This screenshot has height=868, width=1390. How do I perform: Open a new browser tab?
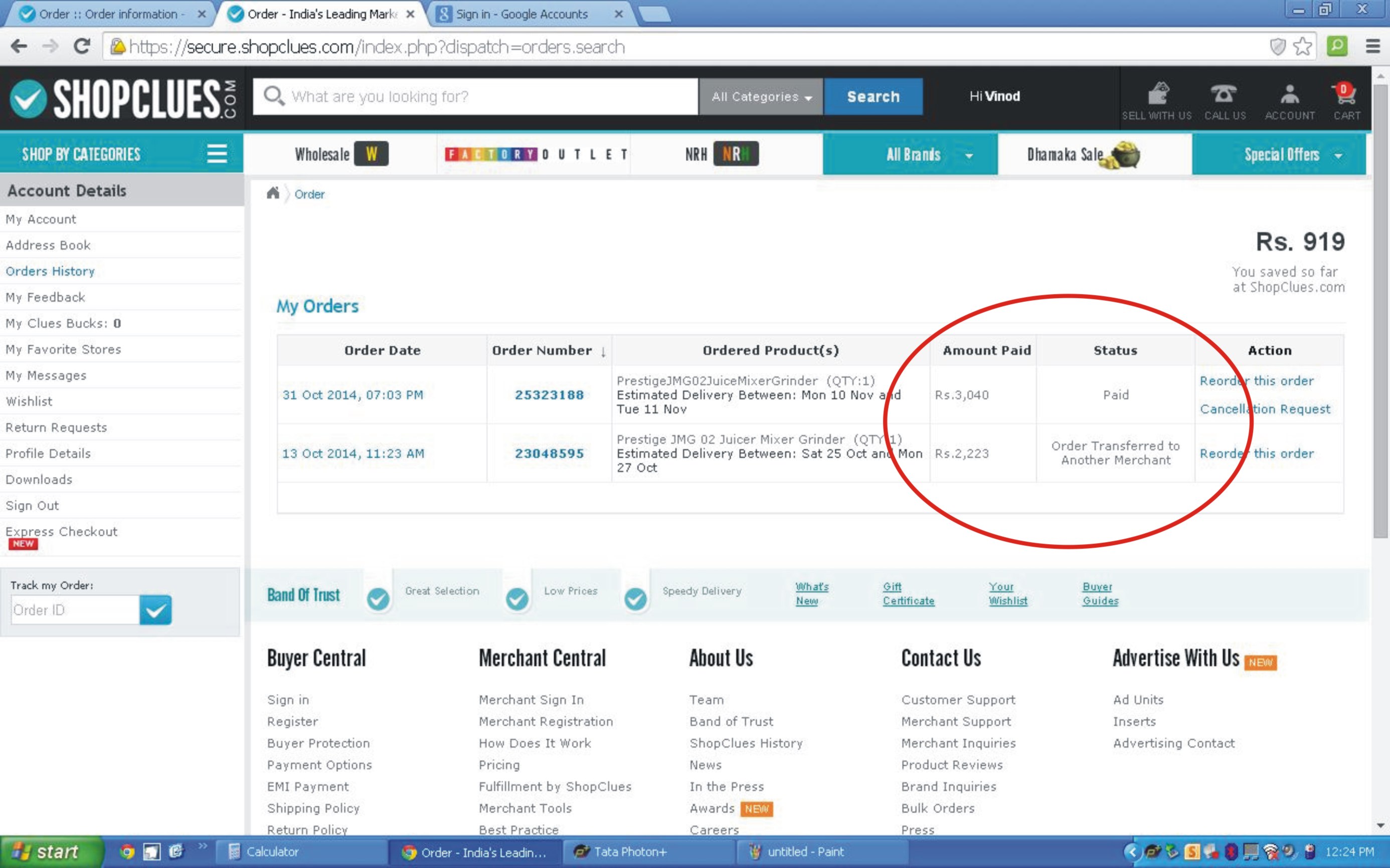tap(654, 15)
